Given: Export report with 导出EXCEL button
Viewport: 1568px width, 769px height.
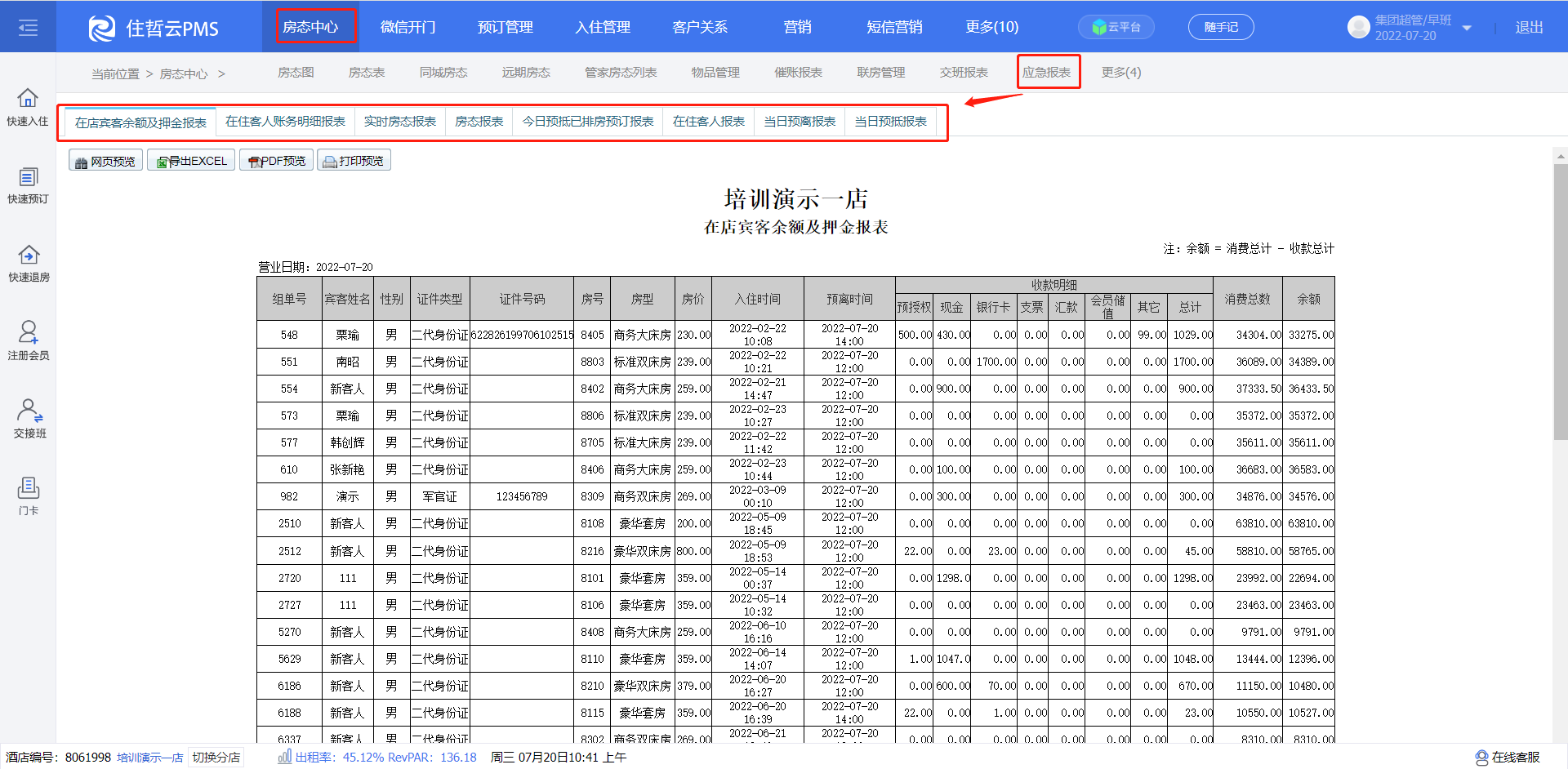Looking at the screenshot, I should pos(192,161).
